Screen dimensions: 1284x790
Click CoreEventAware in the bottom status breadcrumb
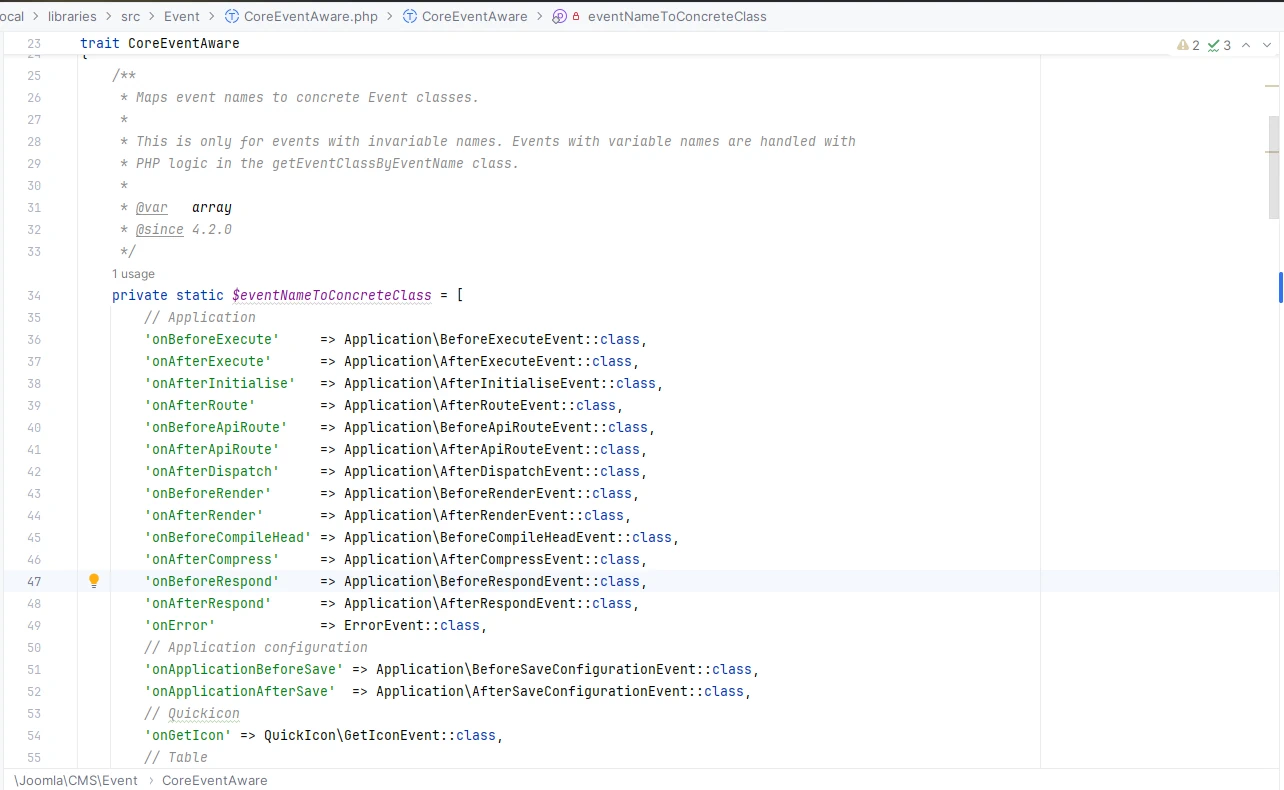point(214,780)
